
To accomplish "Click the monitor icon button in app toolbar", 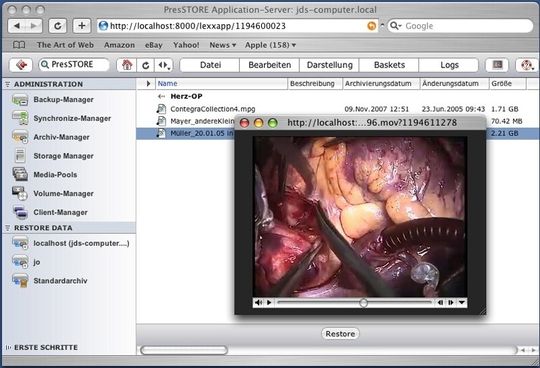I will click(x=497, y=65).
